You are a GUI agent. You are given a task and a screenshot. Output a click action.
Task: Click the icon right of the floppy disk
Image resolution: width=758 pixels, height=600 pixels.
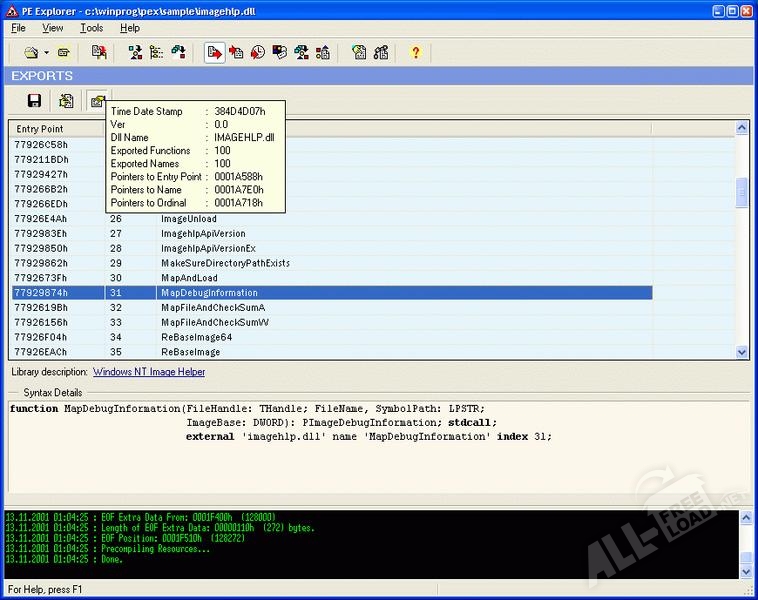pyautogui.click(x=66, y=101)
